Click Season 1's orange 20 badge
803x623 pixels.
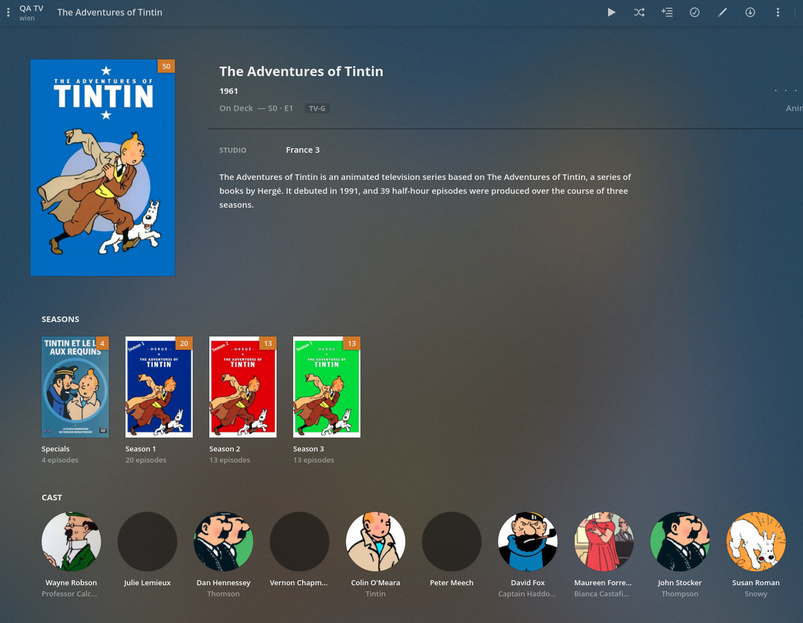tap(184, 343)
